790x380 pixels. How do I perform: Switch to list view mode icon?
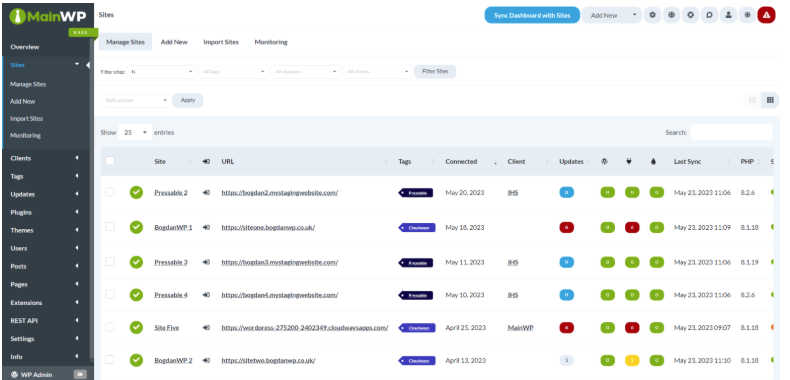click(x=752, y=100)
